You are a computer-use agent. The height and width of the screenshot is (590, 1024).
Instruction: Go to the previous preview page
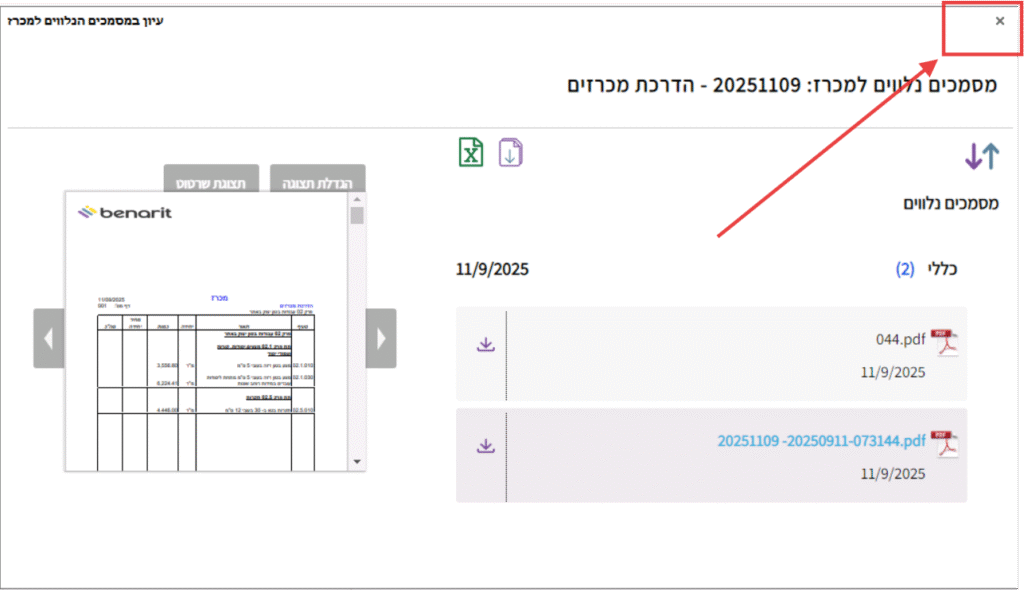point(49,338)
